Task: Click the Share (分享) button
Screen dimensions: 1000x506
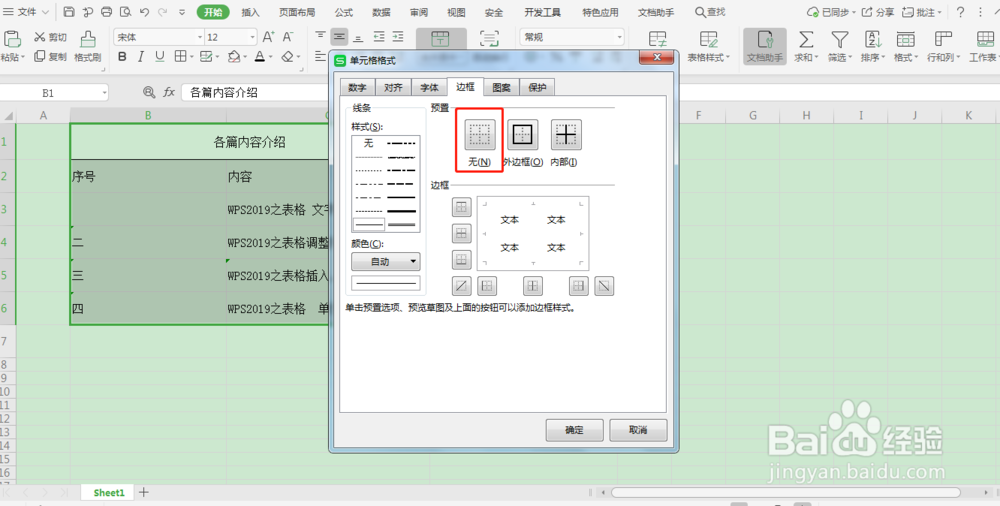Action: pyautogui.click(x=878, y=12)
